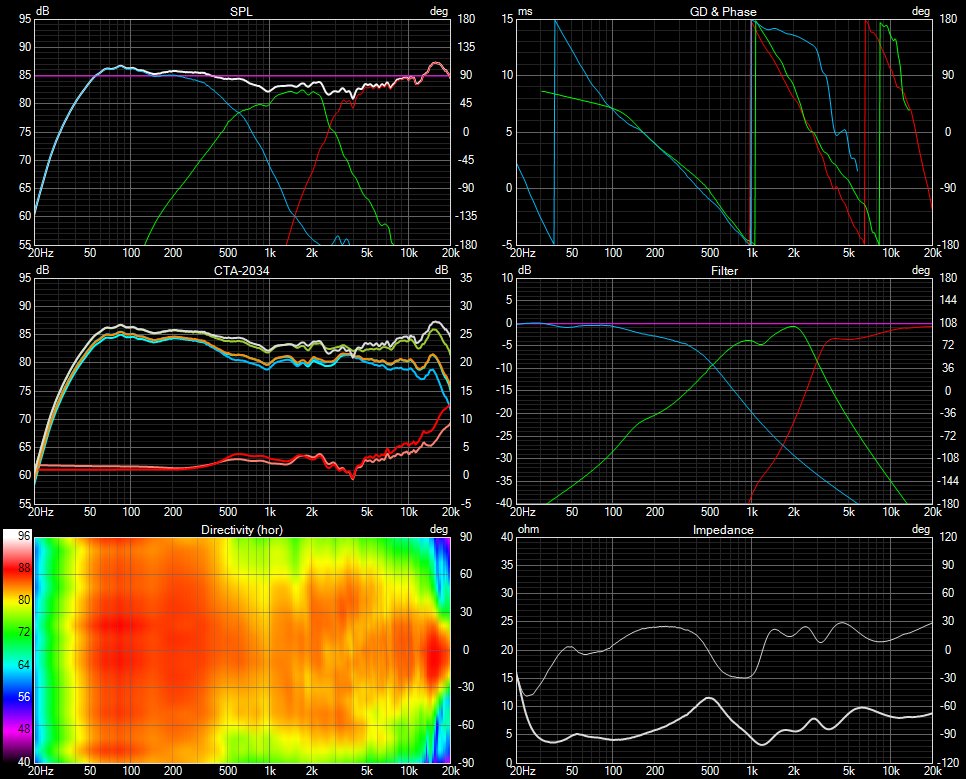
Task: Click the 144 degree tick on Filter chart
Action: [948, 300]
